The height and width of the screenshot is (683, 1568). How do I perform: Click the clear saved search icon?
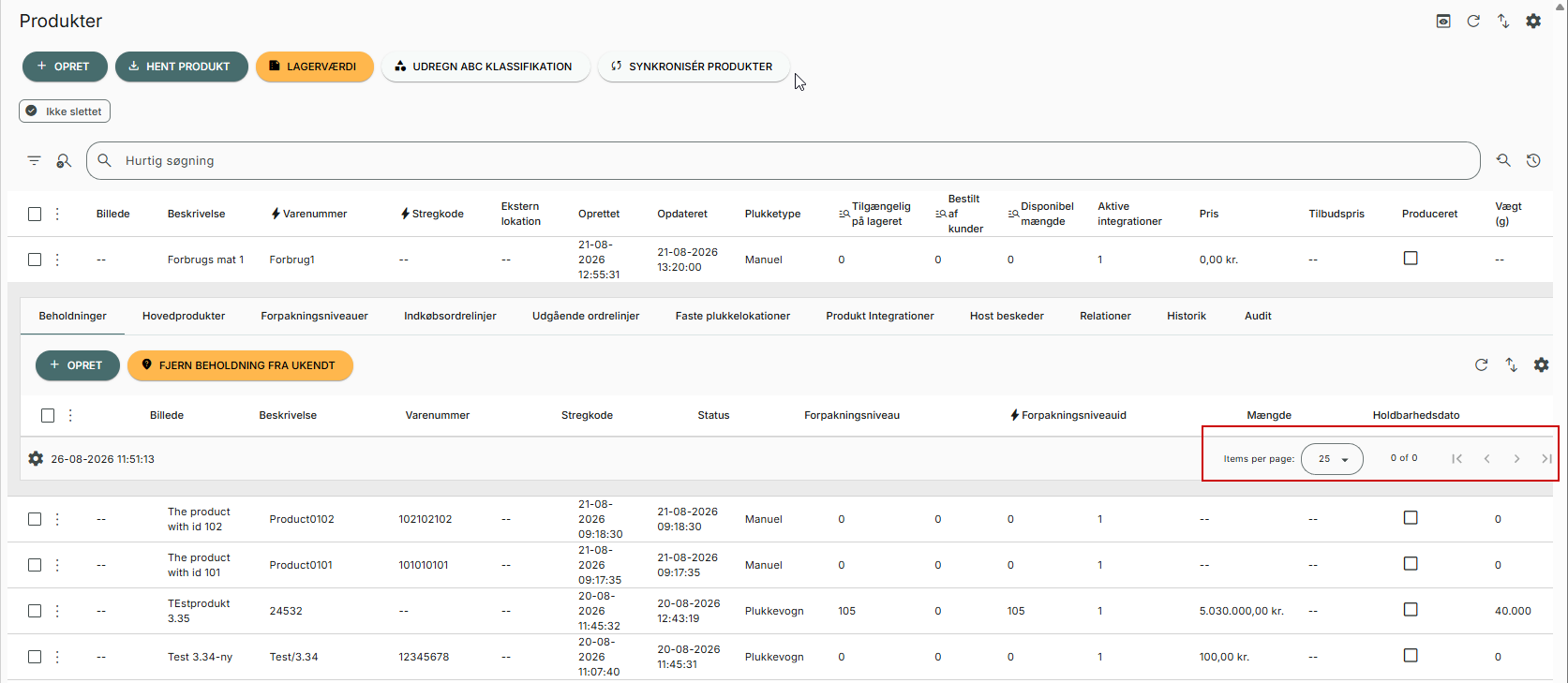pyautogui.click(x=64, y=161)
